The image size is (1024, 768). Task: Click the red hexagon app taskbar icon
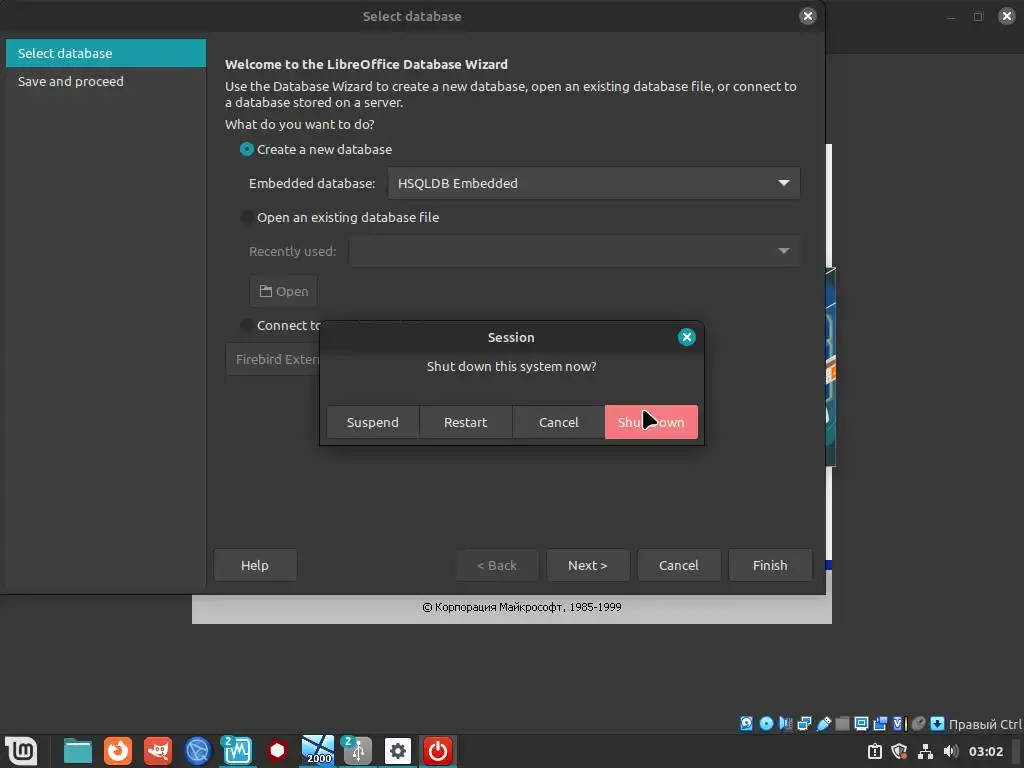click(x=277, y=751)
